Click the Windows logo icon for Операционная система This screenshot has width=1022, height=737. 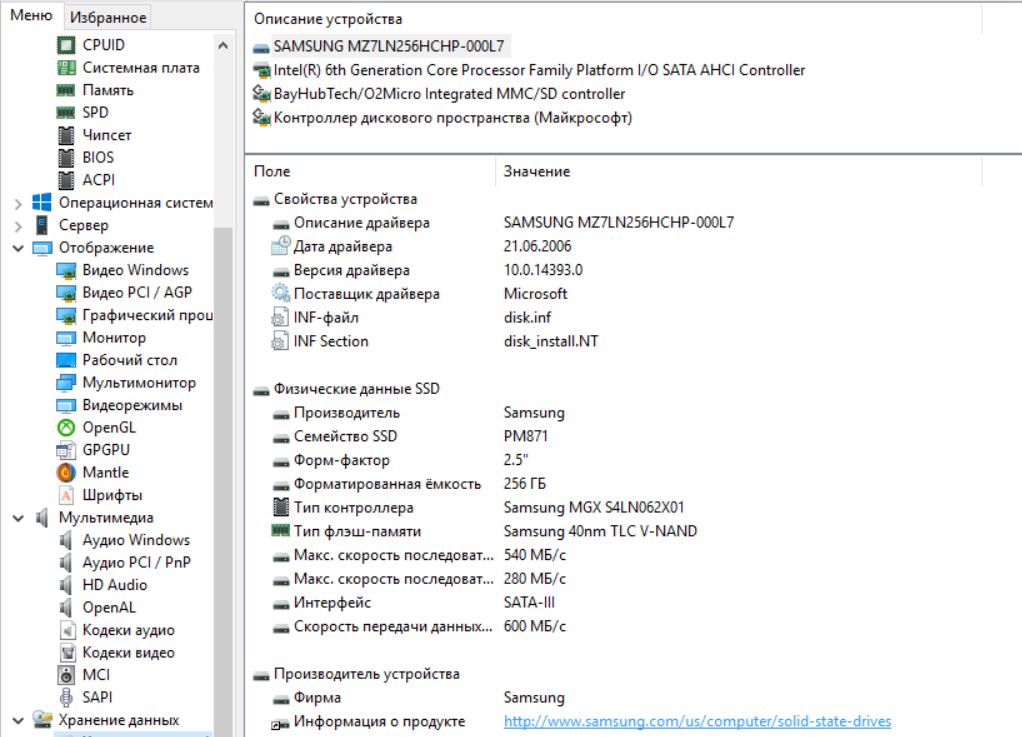pyautogui.click(x=42, y=203)
